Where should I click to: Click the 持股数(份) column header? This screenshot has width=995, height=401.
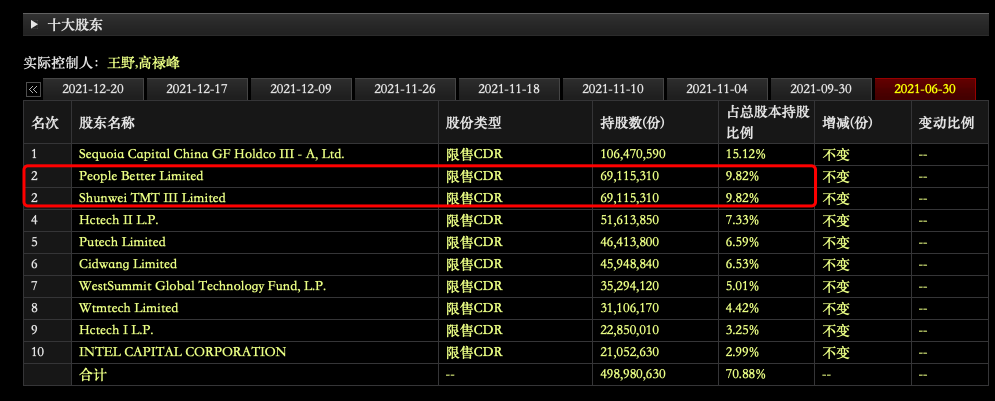click(x=632, y=123)
